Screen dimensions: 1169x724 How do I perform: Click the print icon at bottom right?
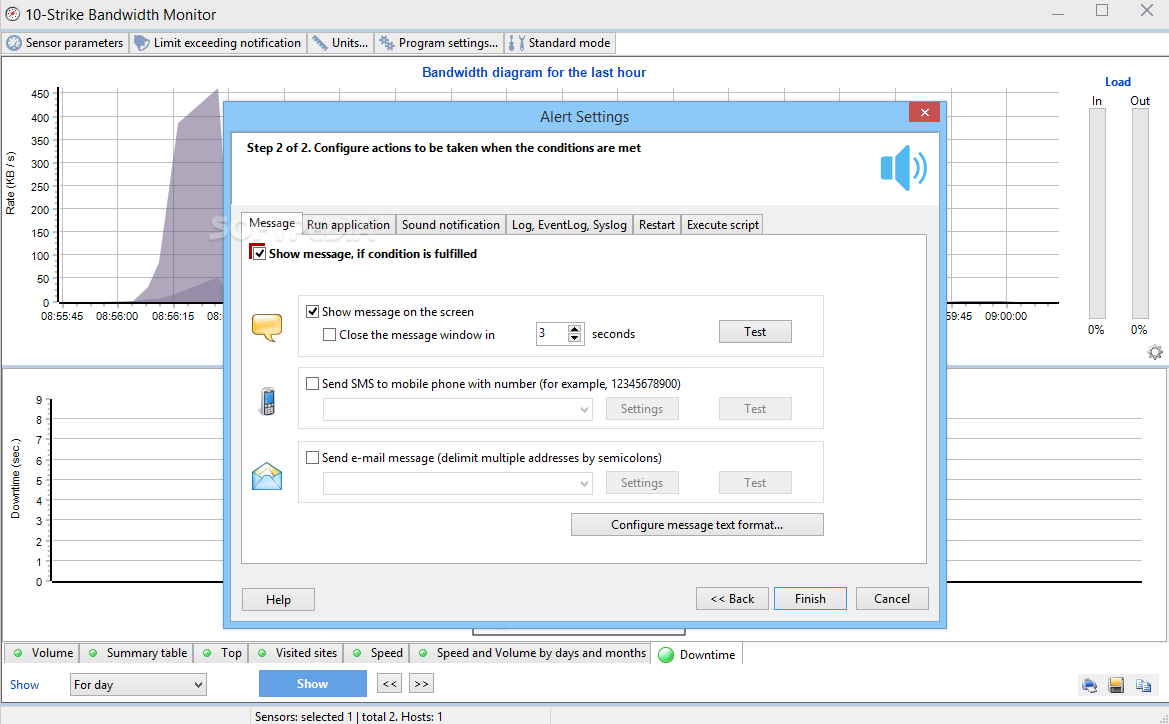[1089, 685]
